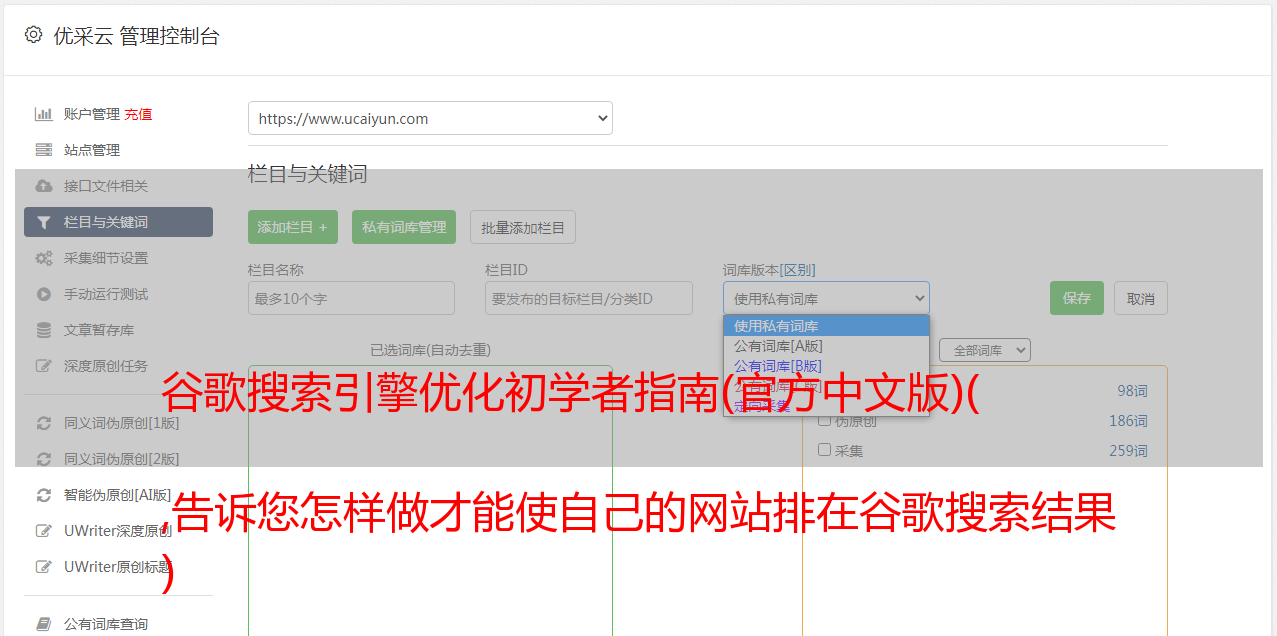This screenshot has width=1277, height=636.
Task: Click the gears icon for 采集细节设置
Action: [43, 258]
